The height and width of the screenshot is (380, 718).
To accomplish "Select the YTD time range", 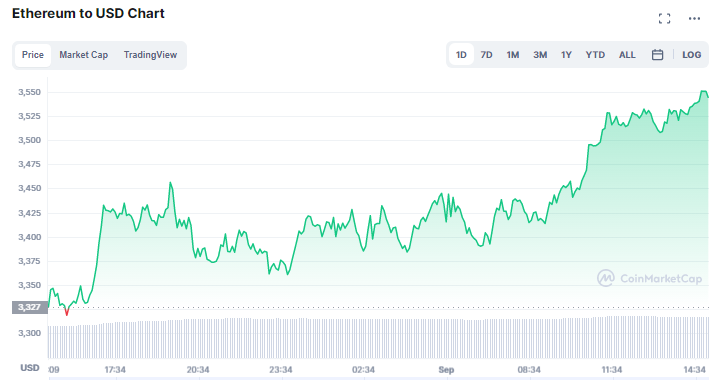I will pyautogui.click(x=595, y=55).
